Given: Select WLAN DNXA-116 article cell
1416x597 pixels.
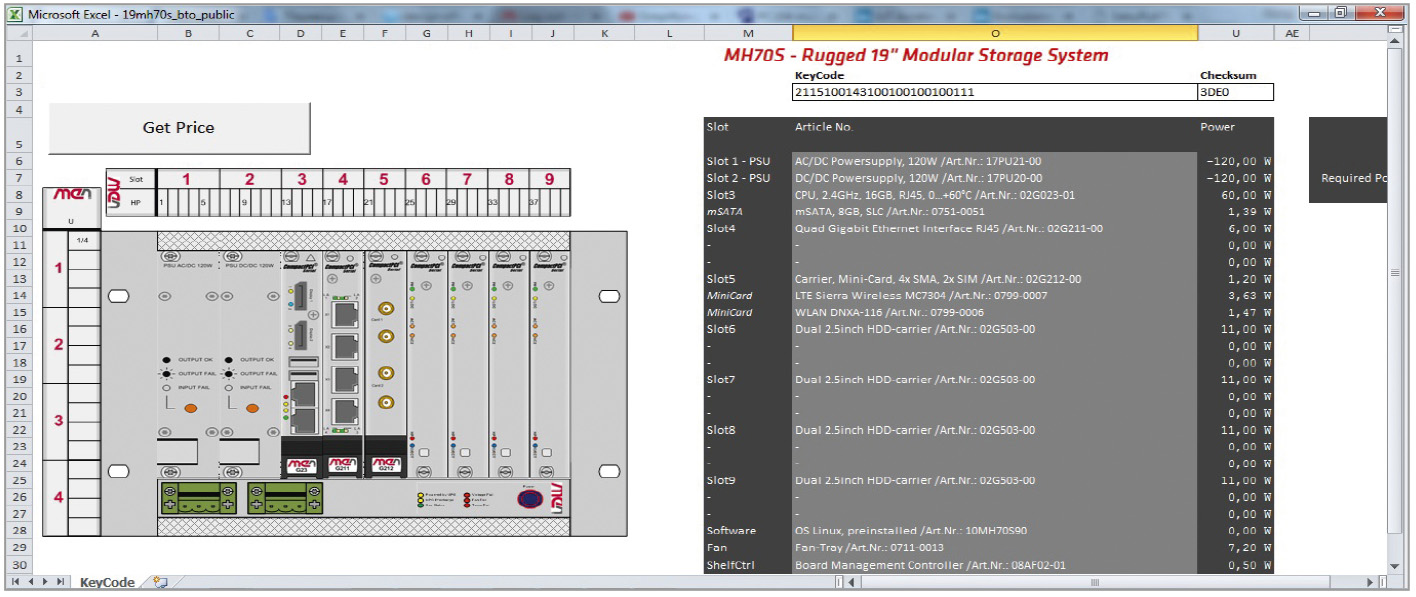Looking at the screenshot, I should click(x=995, y=313).
